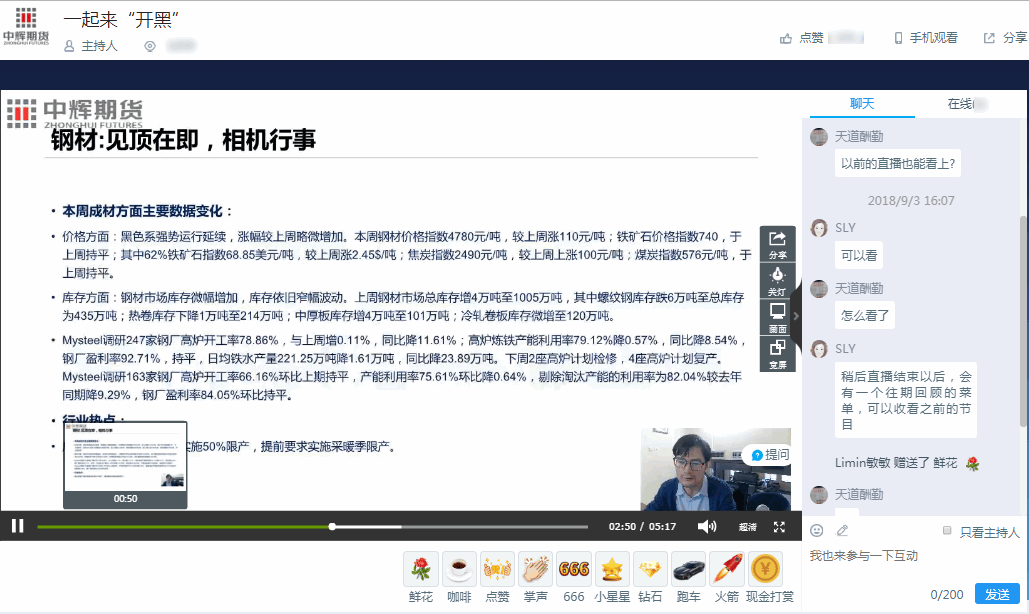
Task: Open the 超清 video quality selector
Action: 747,526
